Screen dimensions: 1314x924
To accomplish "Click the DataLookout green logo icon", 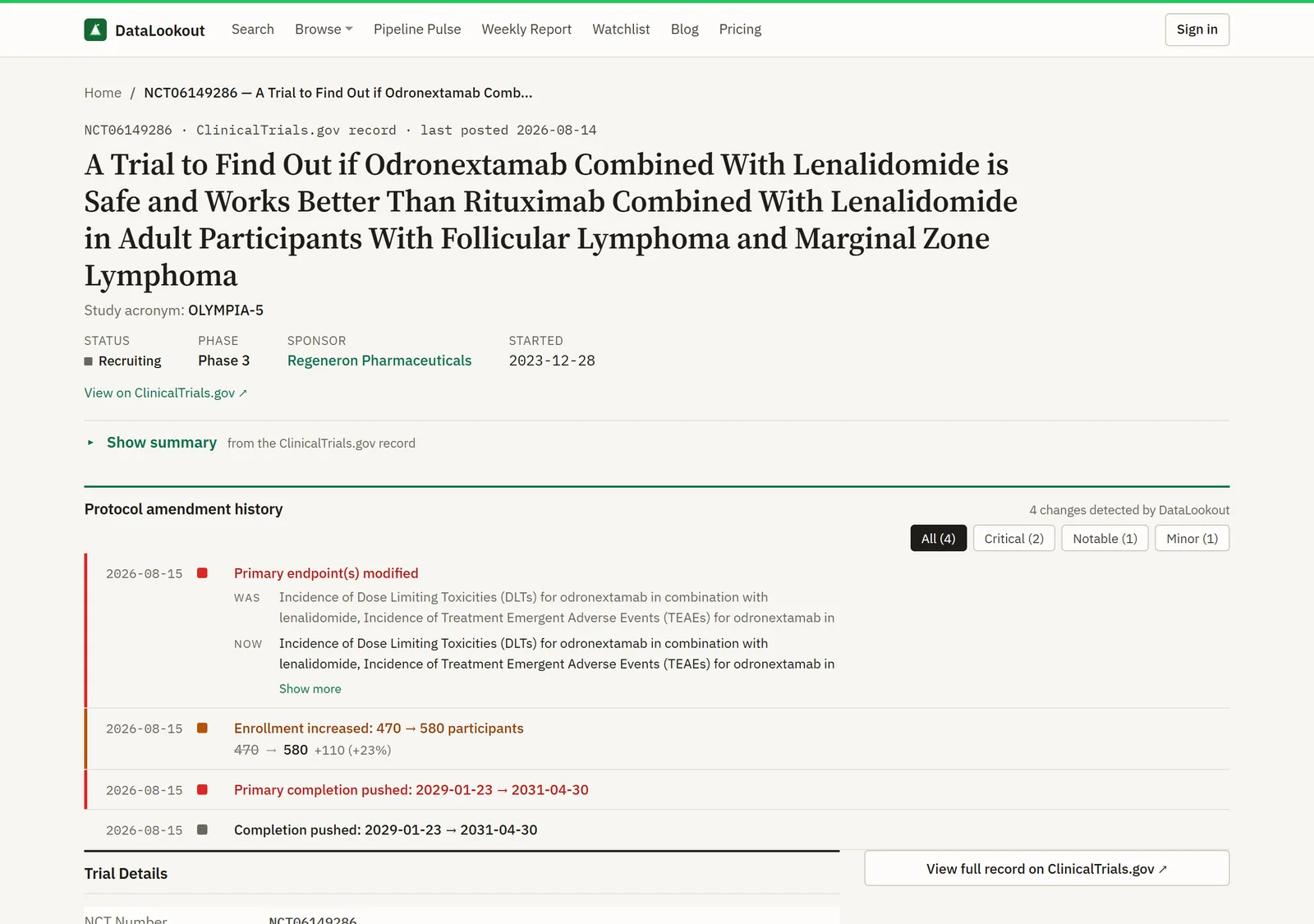I will [x=95, y=30].
